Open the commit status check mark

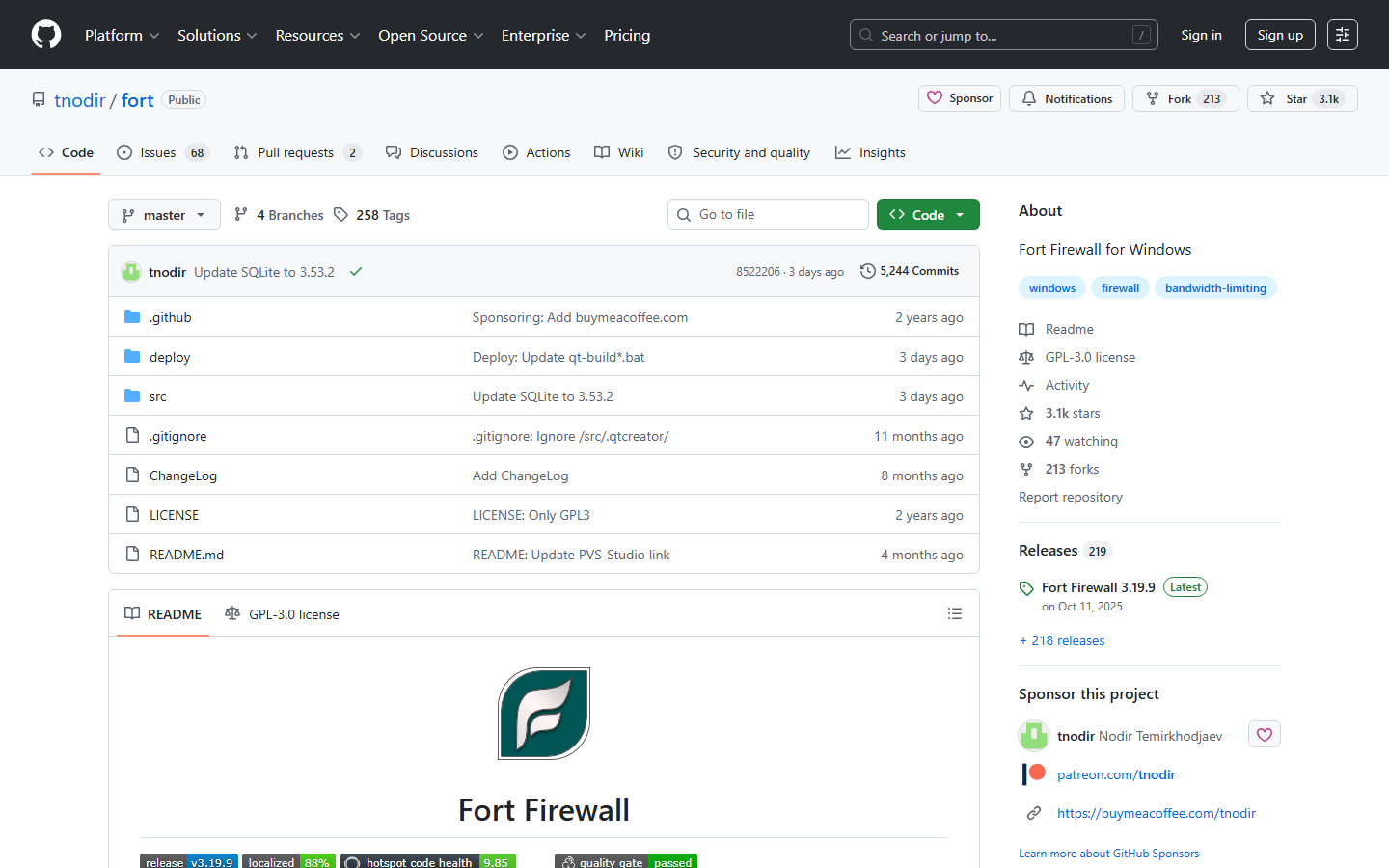coord(356,272)
